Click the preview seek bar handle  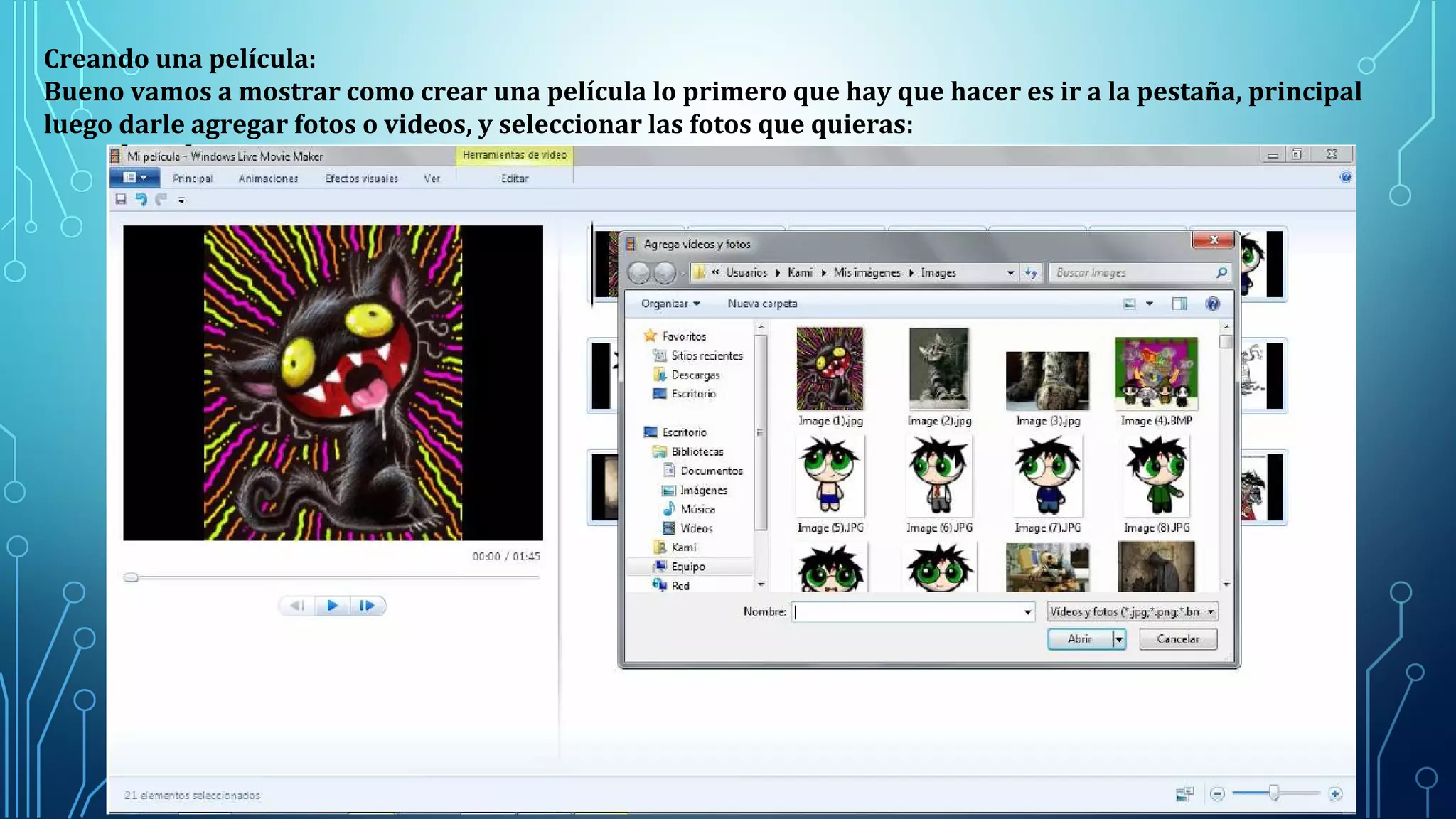pos(131,577)
